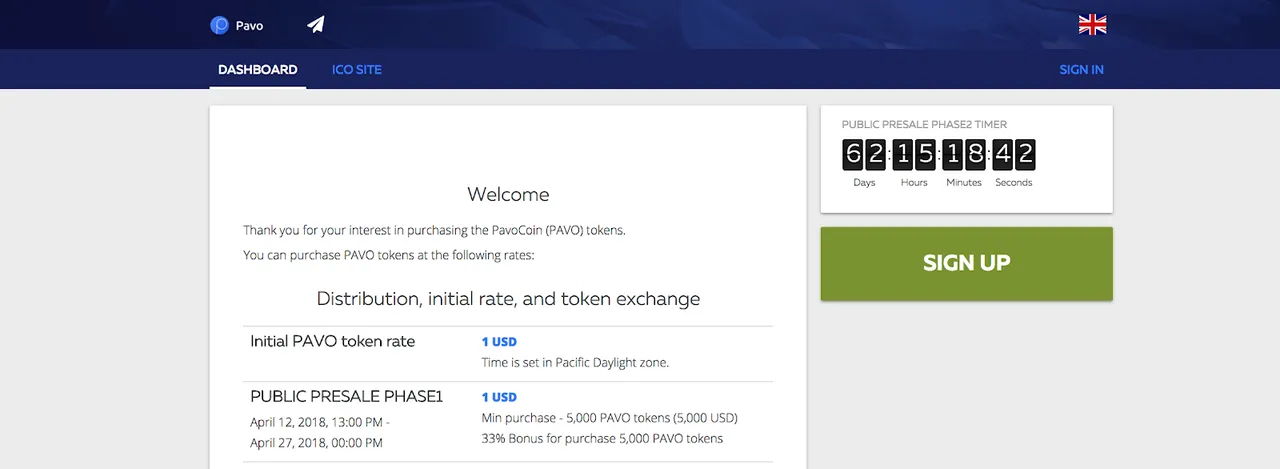Click the Welcome heading
This screenshot has height=469, width=1280.
point(508,194)
